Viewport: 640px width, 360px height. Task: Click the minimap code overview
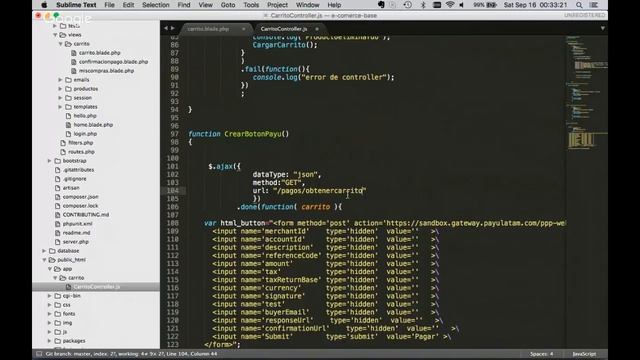pyautogui.click(x=586, y=93)
